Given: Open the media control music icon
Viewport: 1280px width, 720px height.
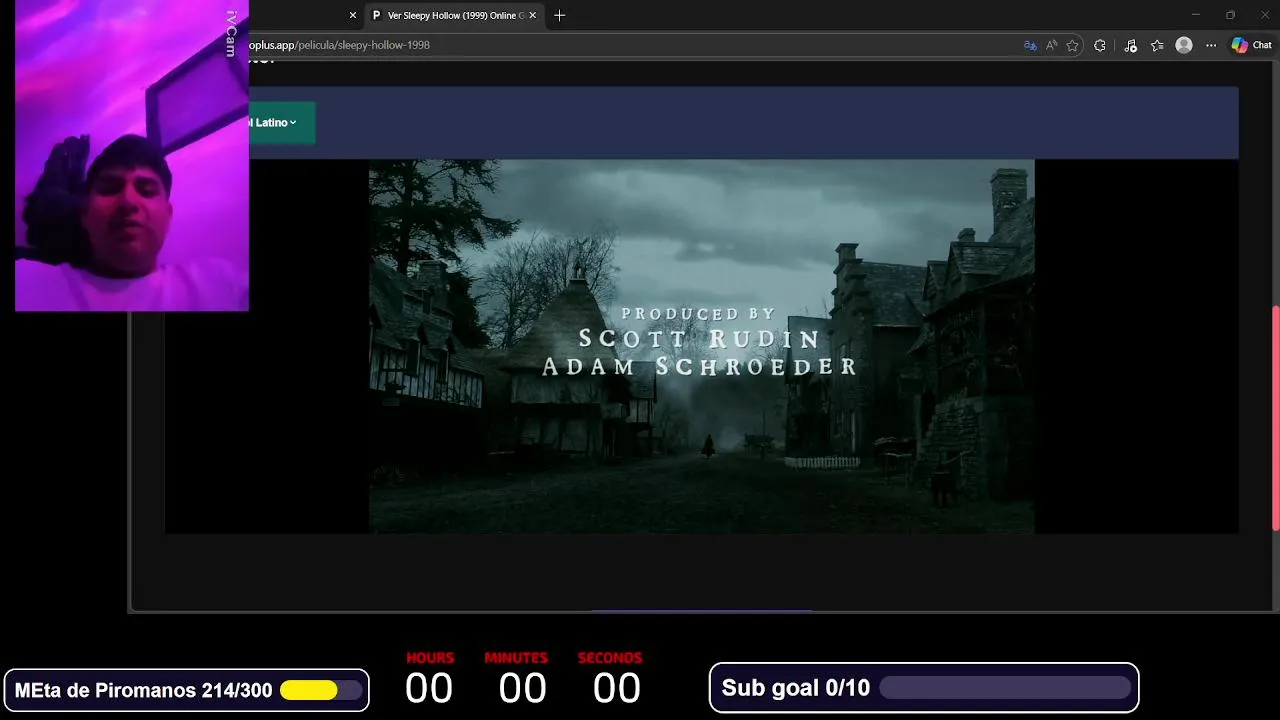Looking at the screenshot, I should click(1130, 45).
